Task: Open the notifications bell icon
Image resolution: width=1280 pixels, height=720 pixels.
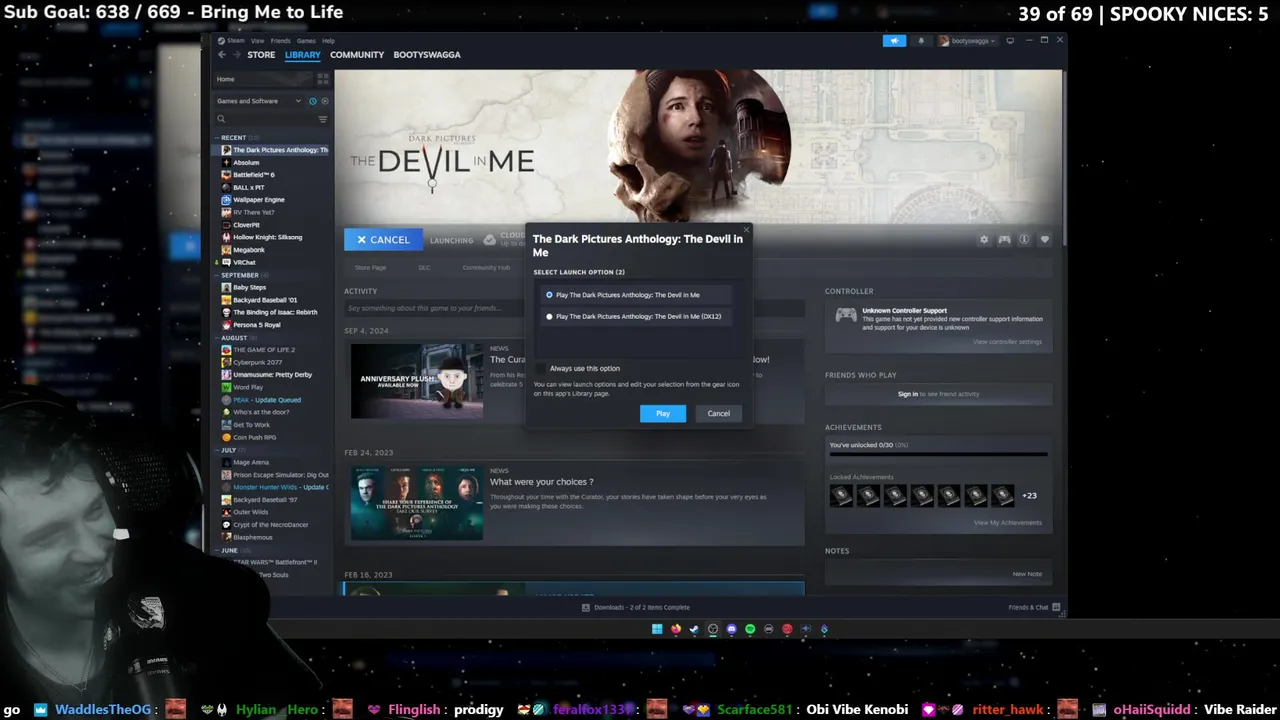Action: (921, 41)
